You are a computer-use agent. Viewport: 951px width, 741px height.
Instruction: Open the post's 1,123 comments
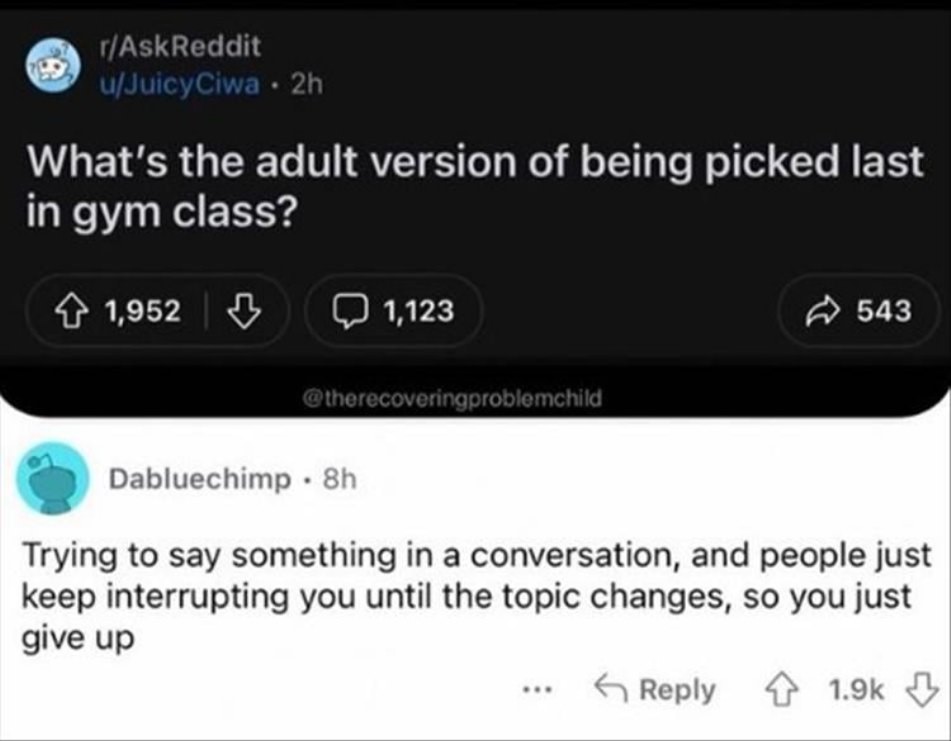pyautogui.click(x=394, y=312)
